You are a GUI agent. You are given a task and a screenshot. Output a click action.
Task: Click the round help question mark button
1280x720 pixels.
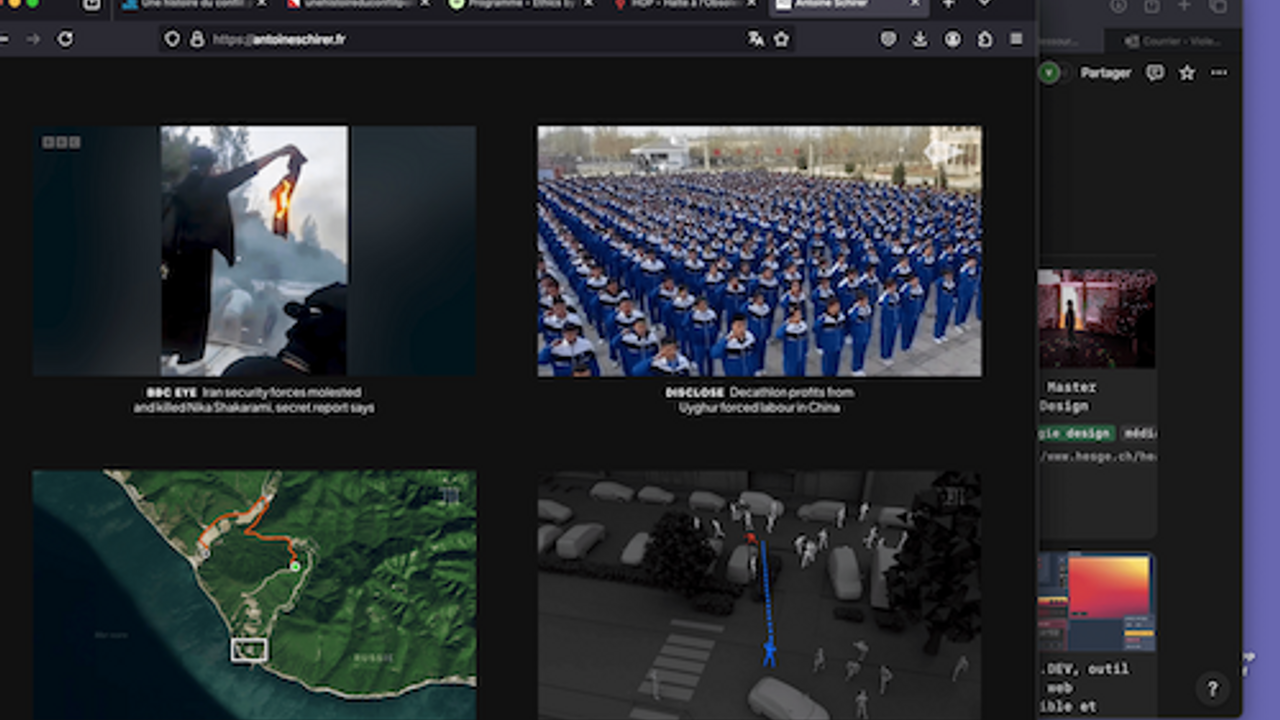[x=1212, y=688]
